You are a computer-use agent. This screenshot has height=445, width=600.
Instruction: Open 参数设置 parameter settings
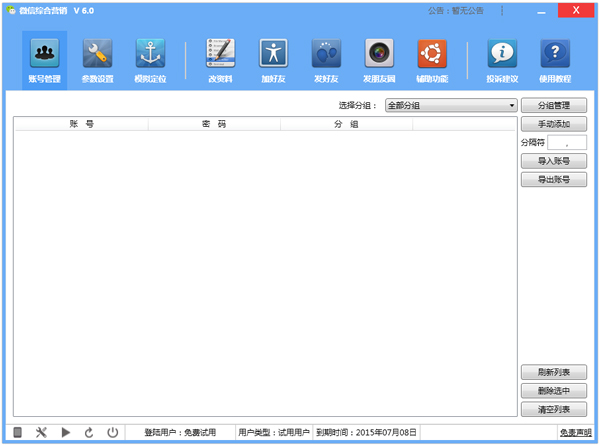coord(97,59)
